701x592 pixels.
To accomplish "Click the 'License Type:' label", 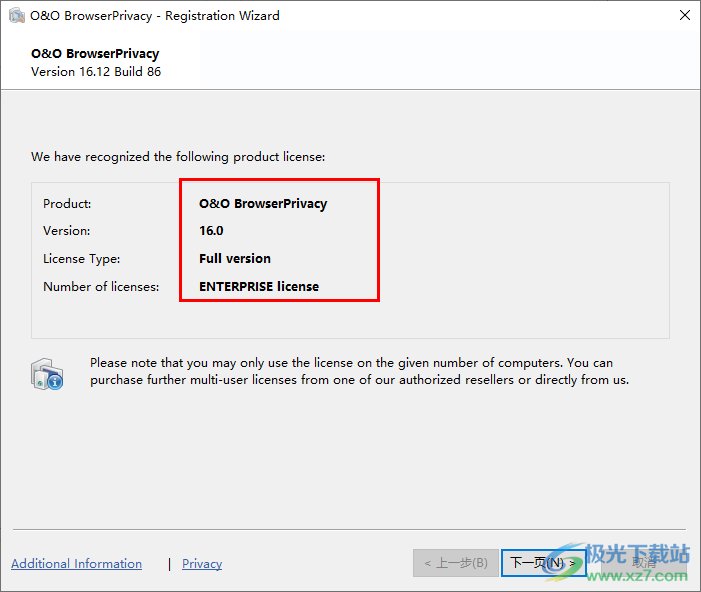I will [81, 259].
